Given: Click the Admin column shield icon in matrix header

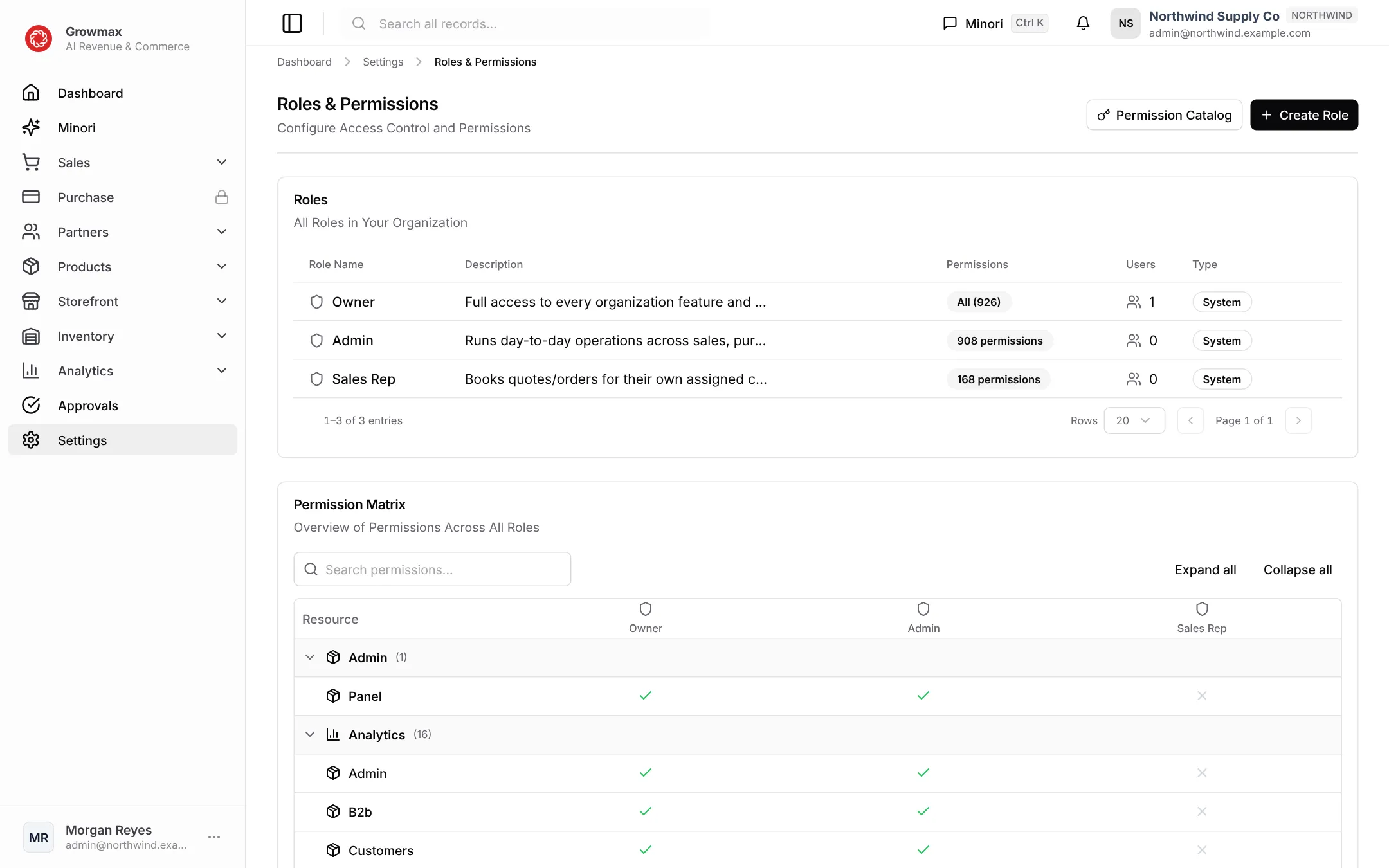Looking at the screenshot, I should (923, 608).
